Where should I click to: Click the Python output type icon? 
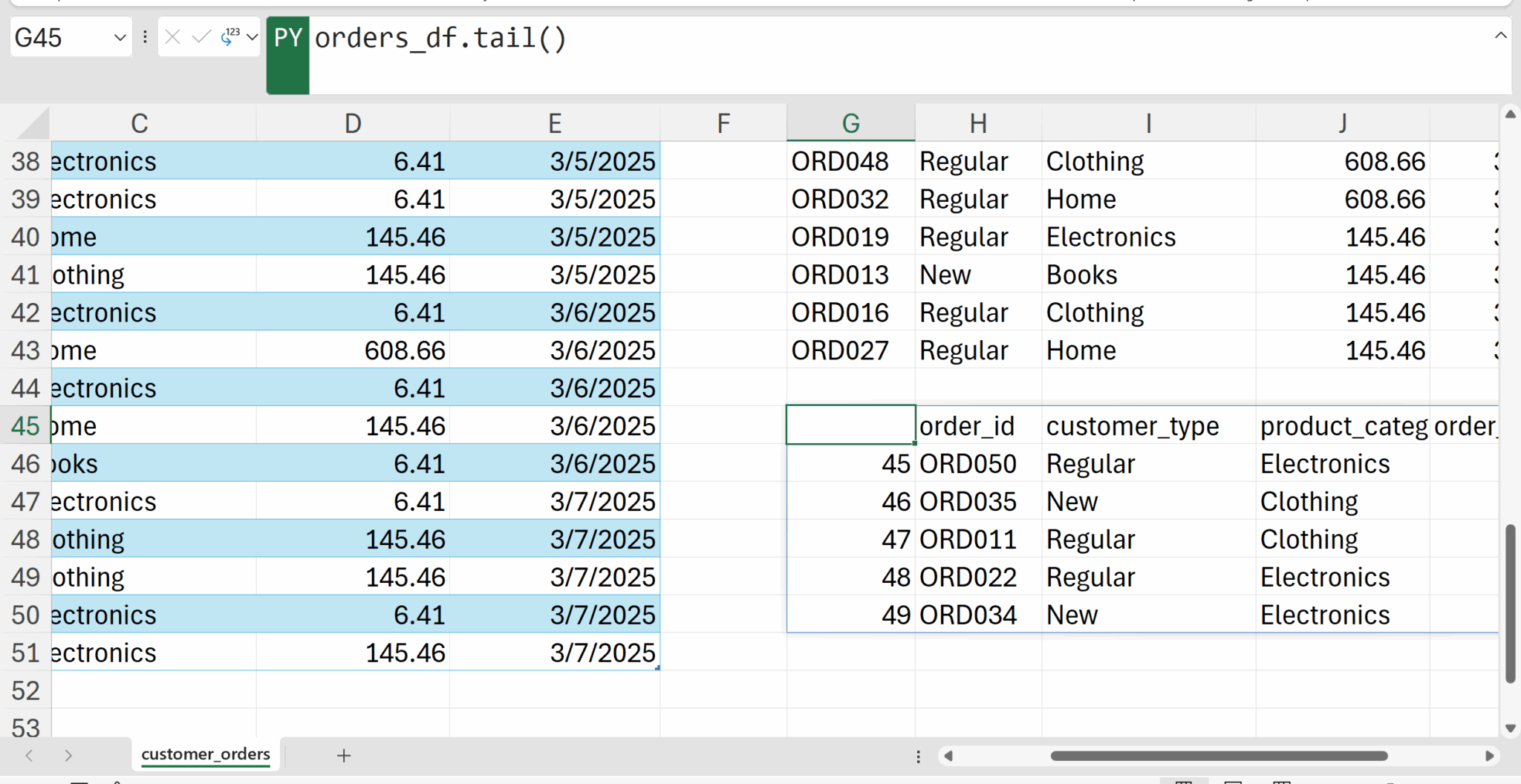pos(230,37)
